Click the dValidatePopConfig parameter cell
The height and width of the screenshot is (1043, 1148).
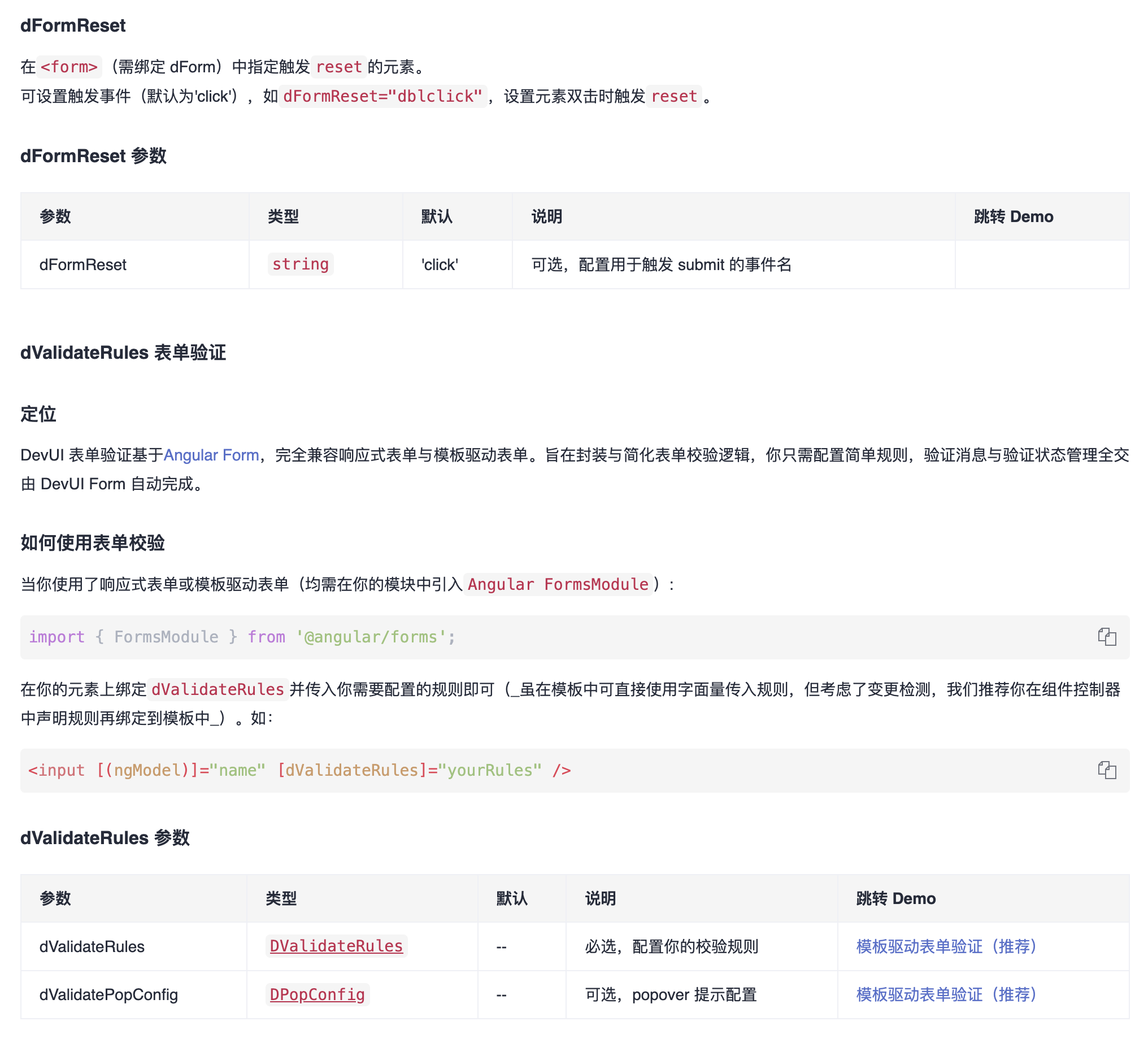109,994
